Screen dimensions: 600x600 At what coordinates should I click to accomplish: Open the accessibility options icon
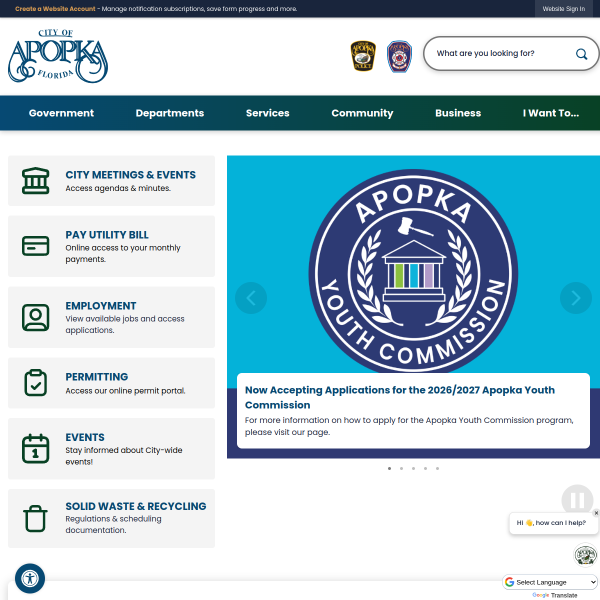pyautogui.click(x=30, y=578)
